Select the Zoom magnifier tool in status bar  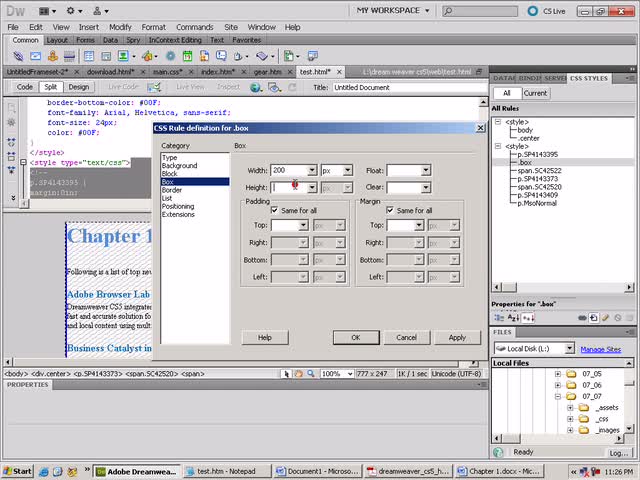311,373
